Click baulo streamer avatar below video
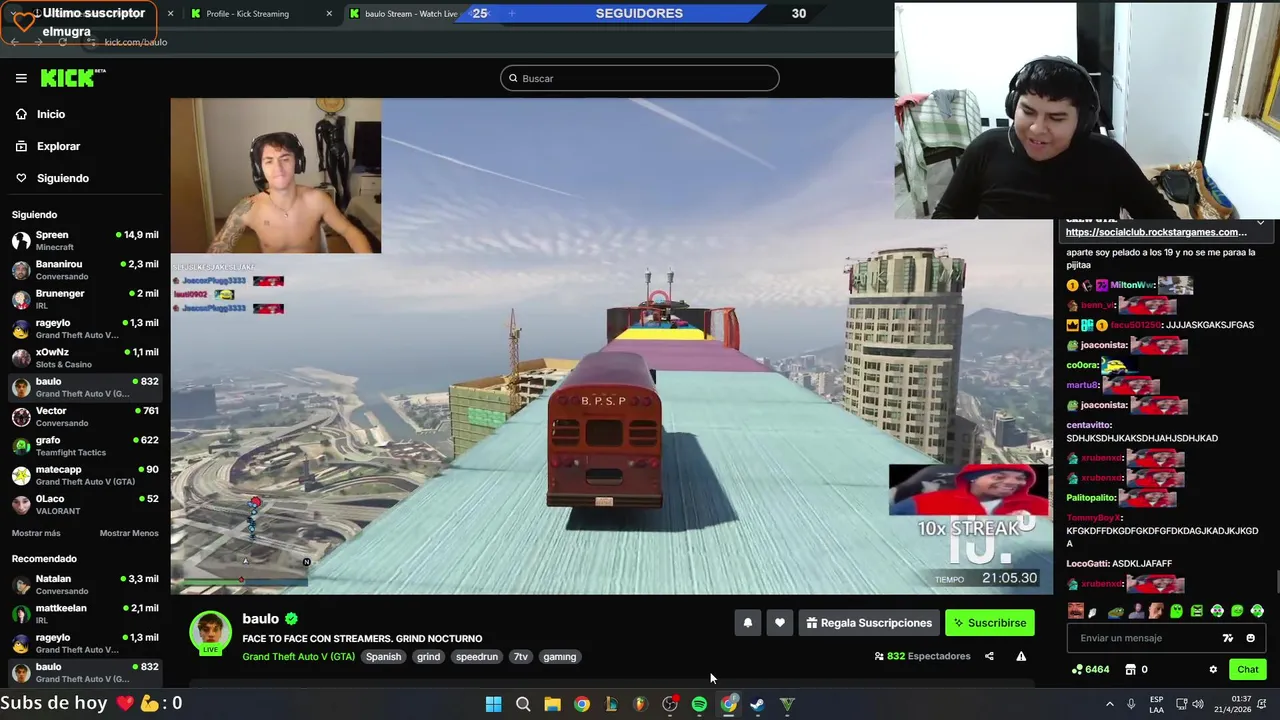1280x720 pixels. click(x=210, y=632)
